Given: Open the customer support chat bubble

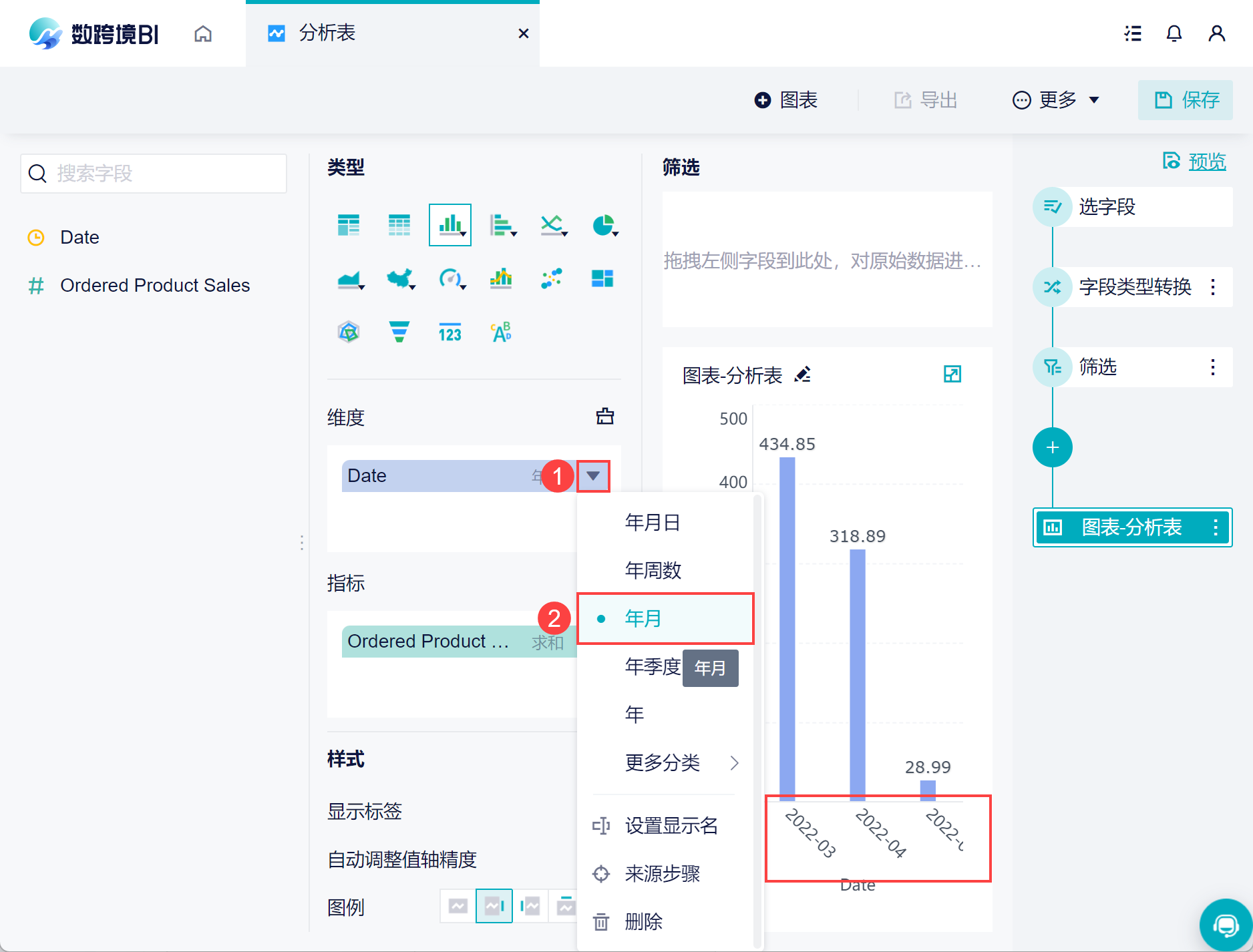Looking at the screenshot, I should coord(1226,925).
